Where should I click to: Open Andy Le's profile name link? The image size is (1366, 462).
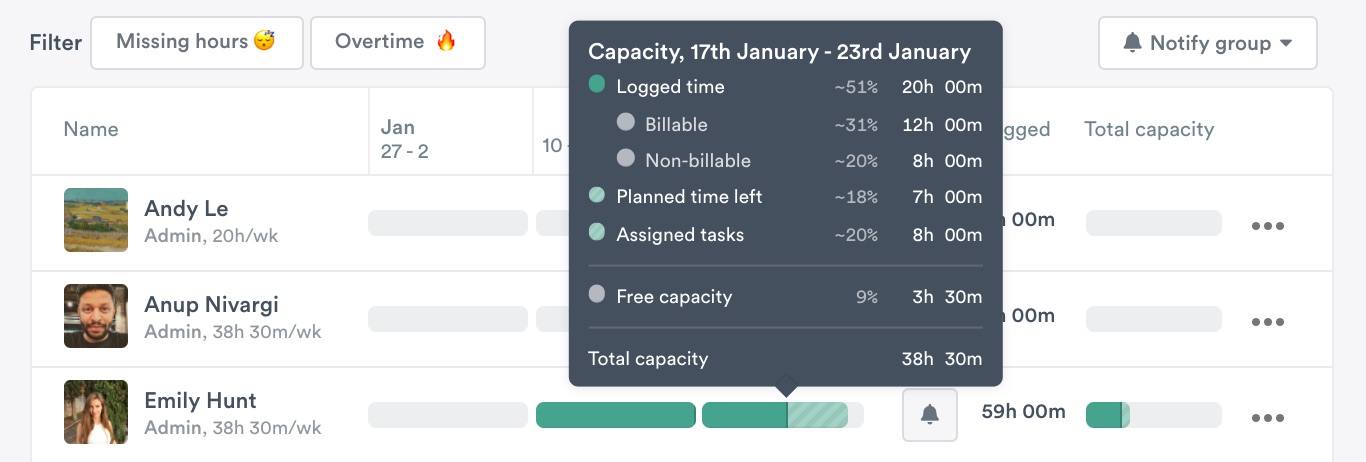click(186, 209)
